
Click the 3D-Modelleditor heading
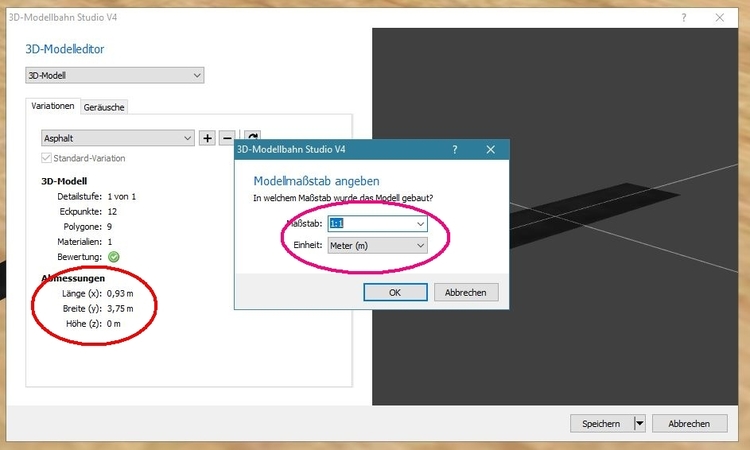pos(65,49)
